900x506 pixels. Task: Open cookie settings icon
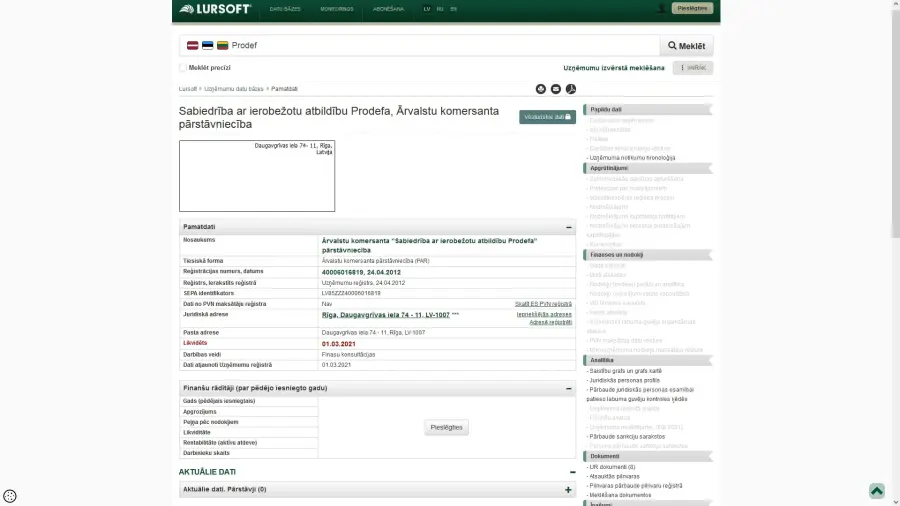tap(10, 496)
